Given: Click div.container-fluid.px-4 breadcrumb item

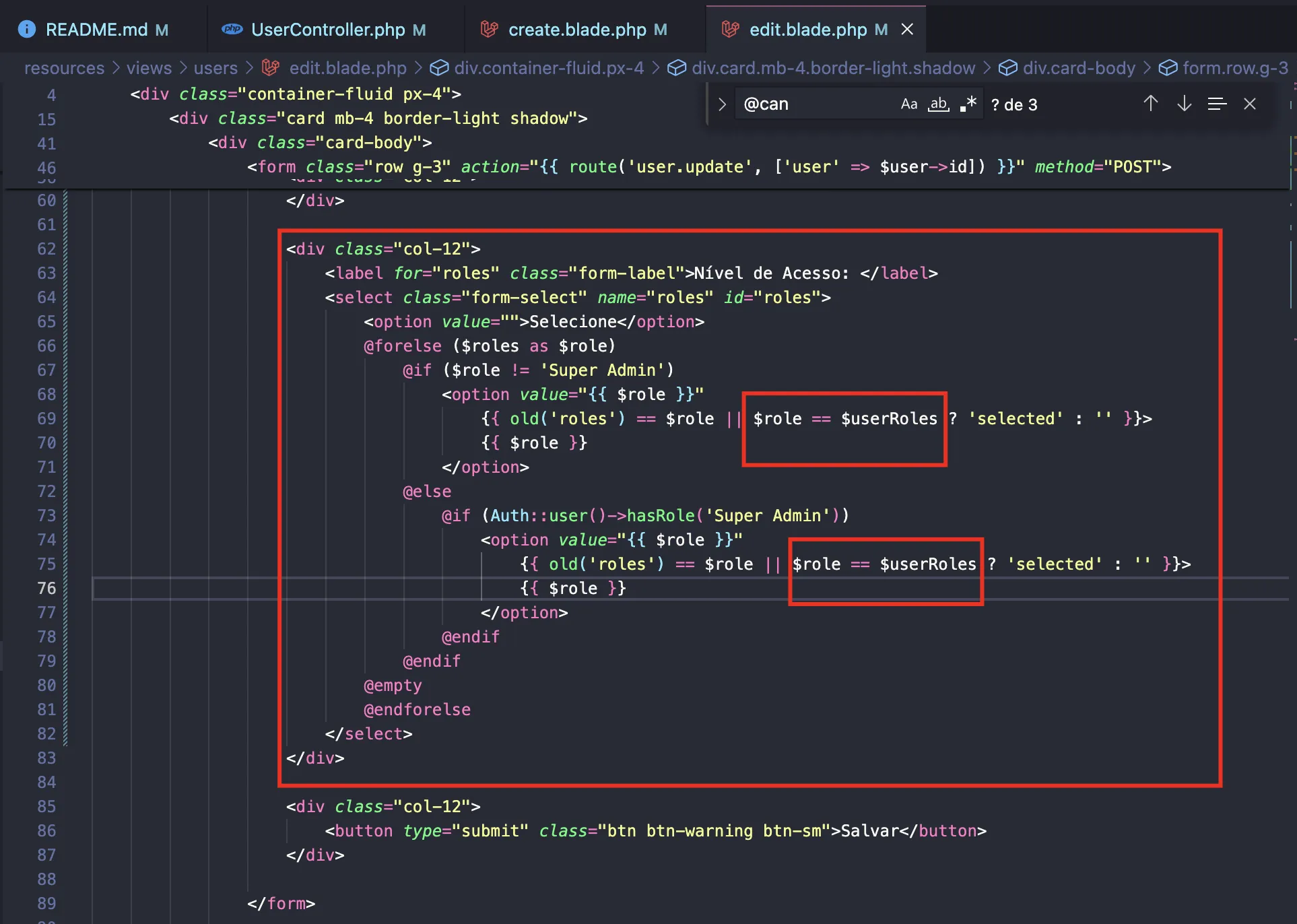Looking at the screenshot, I should pyautogui.click(x=548, y=68).
